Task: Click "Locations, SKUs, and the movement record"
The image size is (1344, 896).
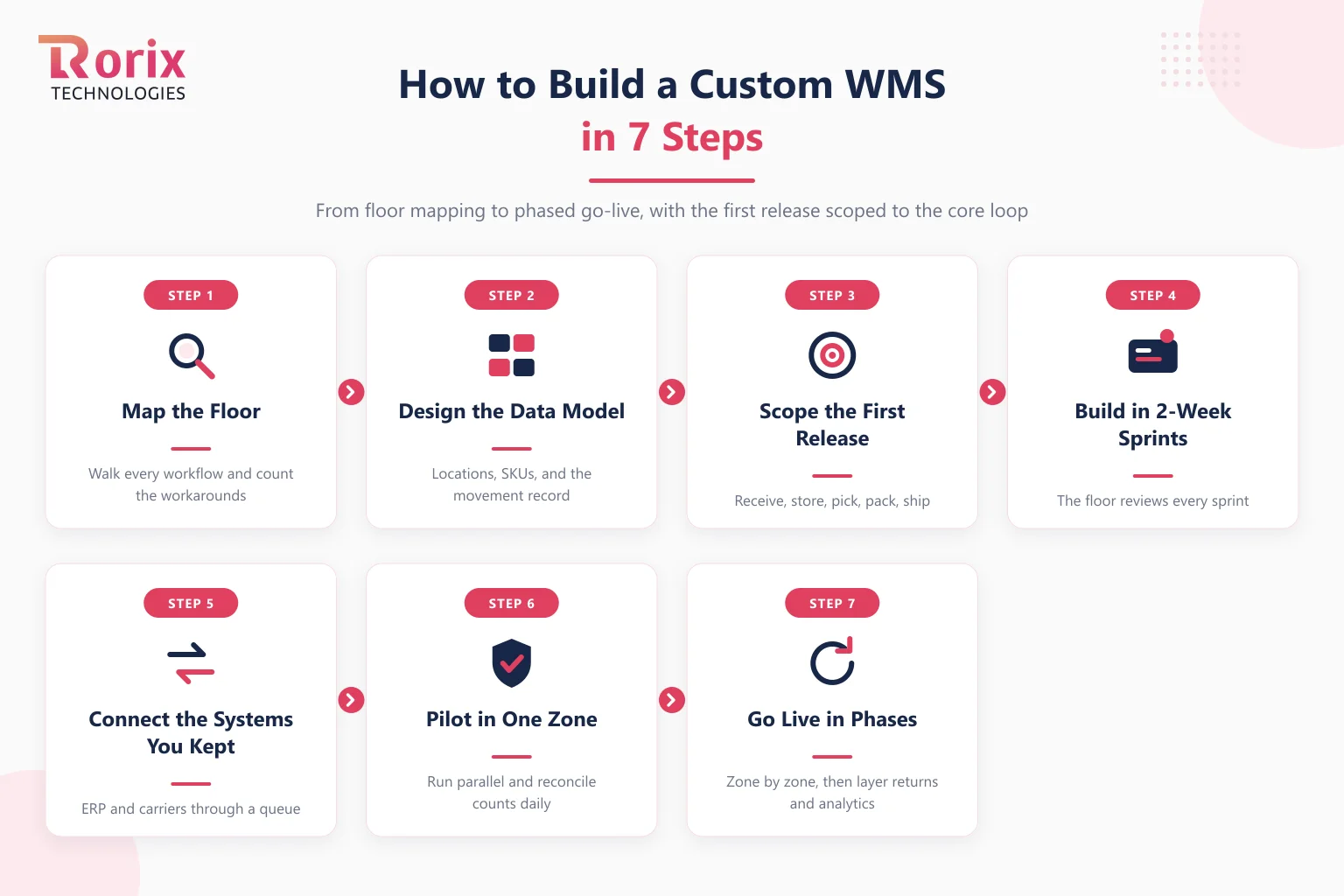Action: point(512,484)
